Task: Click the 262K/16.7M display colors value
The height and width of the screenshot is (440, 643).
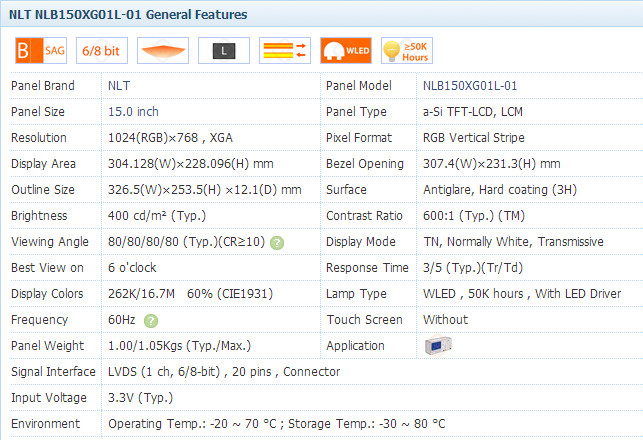Action: click(x=141, y=294)
